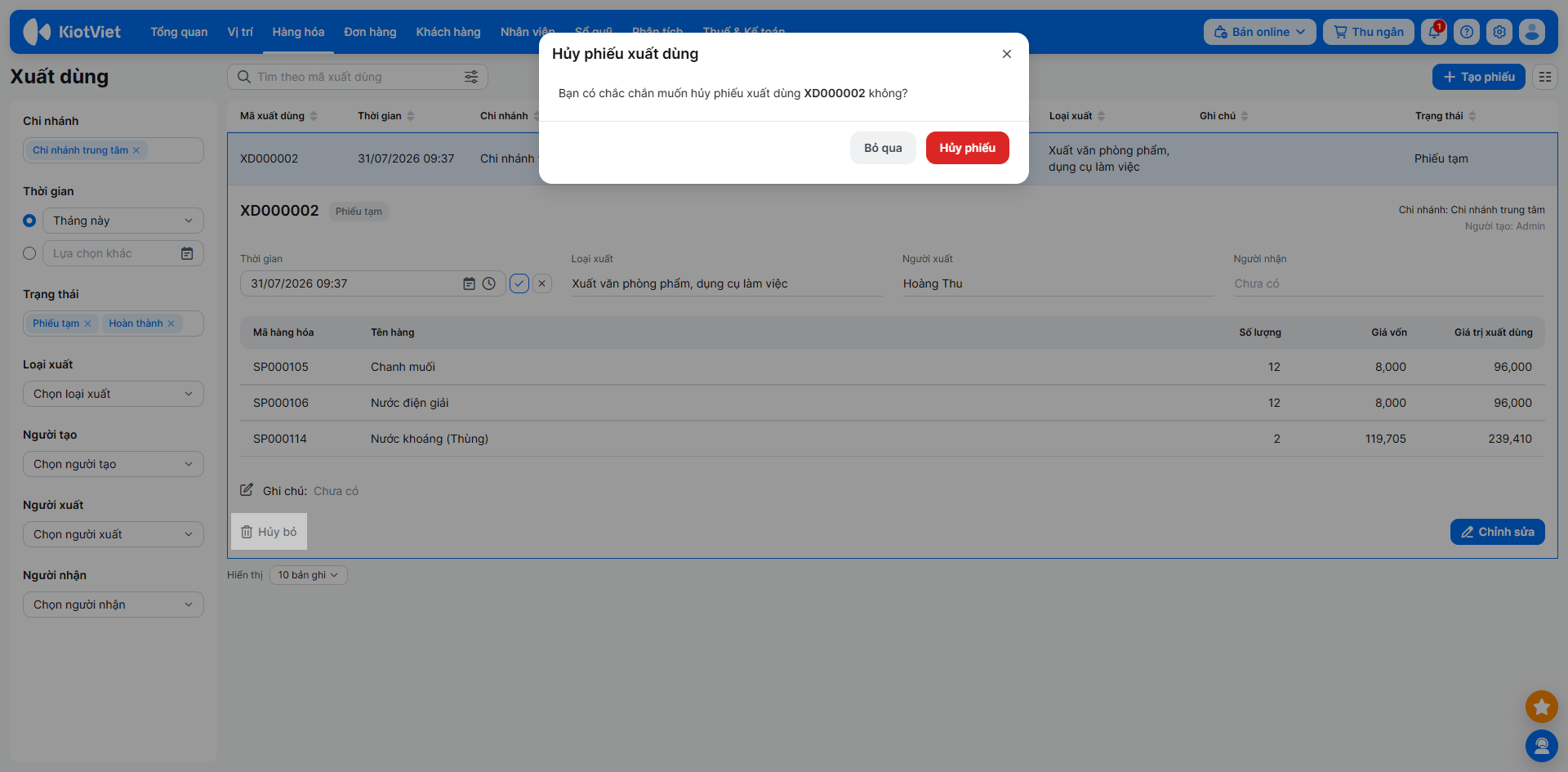Open the notification bell icon
The height and width of the screenshot is (772, 1568).
(x=1434, y=32)
